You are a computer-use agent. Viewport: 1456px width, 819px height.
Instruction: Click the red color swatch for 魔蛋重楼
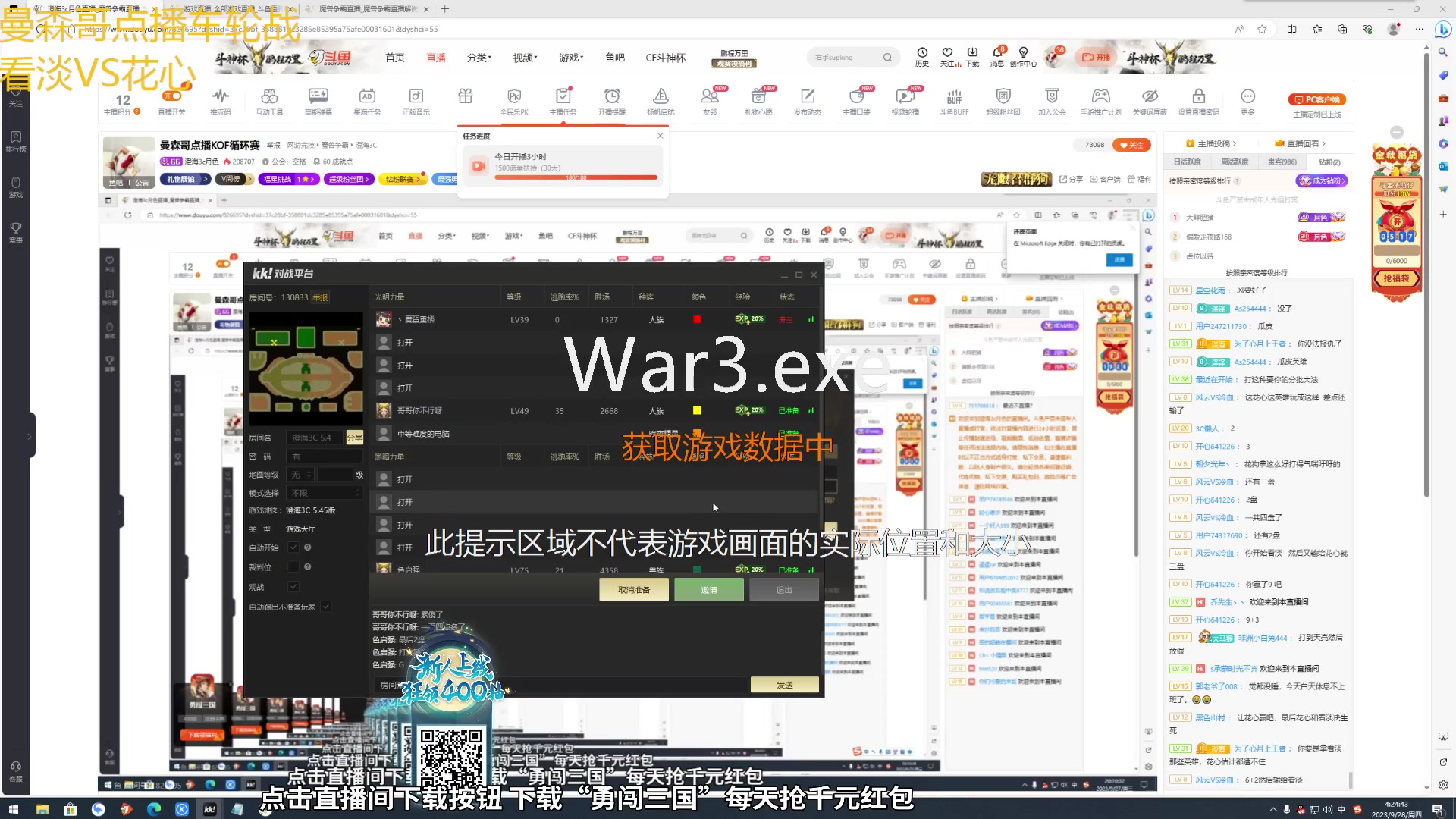tap(697, 319)
